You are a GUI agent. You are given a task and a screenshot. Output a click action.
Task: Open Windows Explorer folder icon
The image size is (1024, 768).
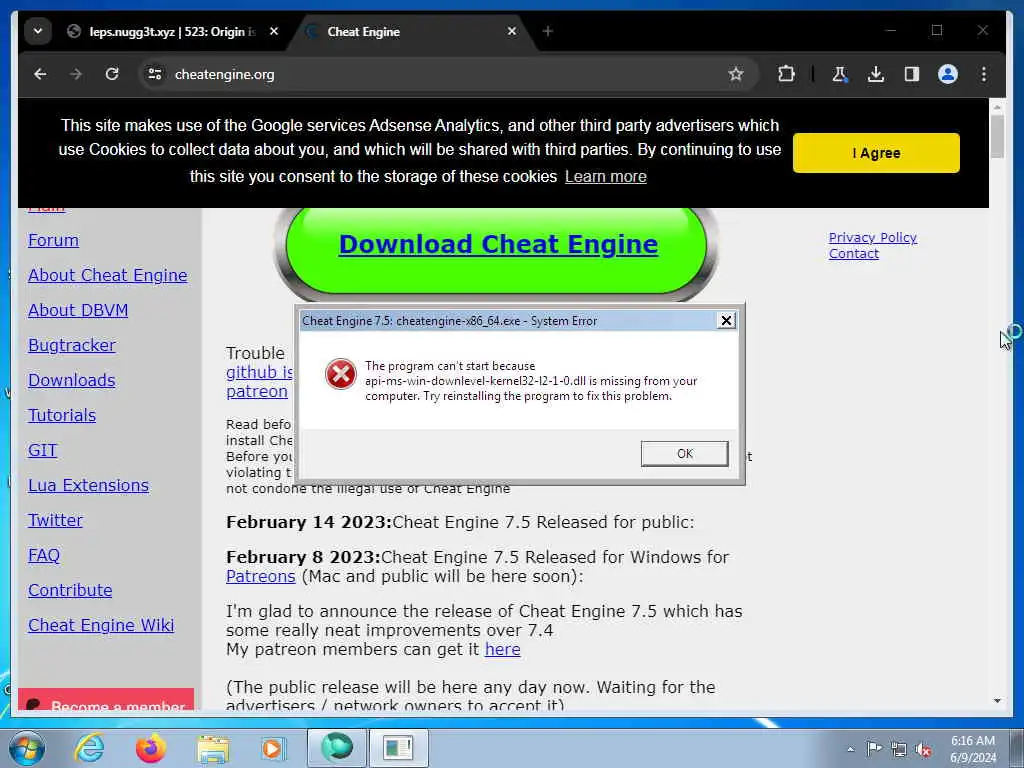coord(213,749)
